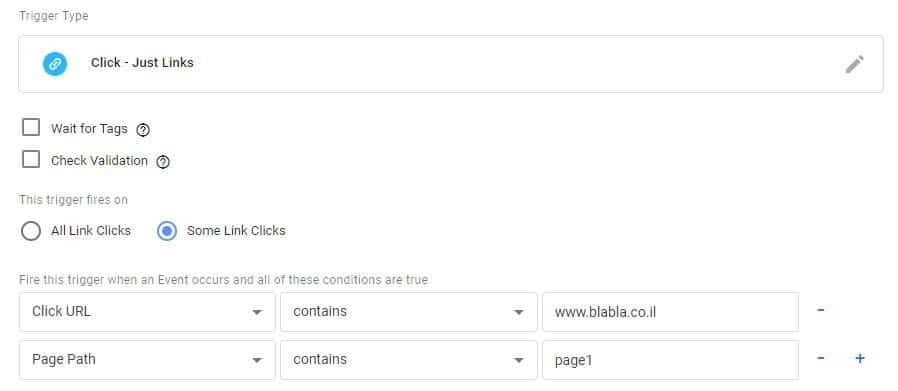Image resolution: width=898 pixels, height=391 pixels.
Task: Click the Wait for Tags label
Action: tap(89, 129)
